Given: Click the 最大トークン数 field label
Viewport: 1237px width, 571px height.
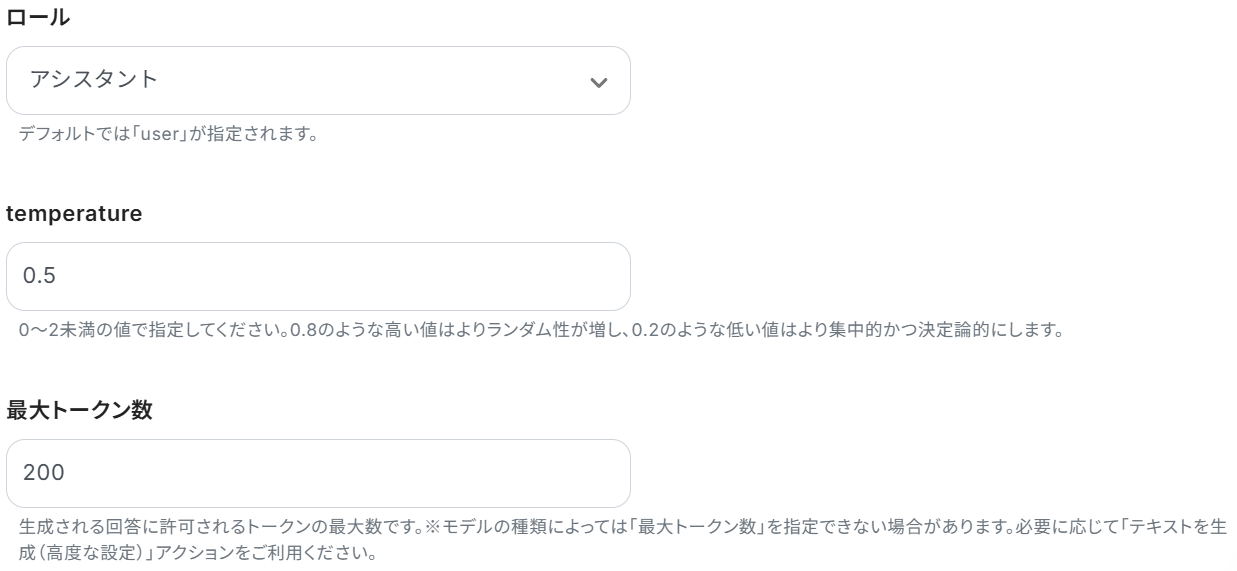Looking at the screenshot, I should point(79,410).
